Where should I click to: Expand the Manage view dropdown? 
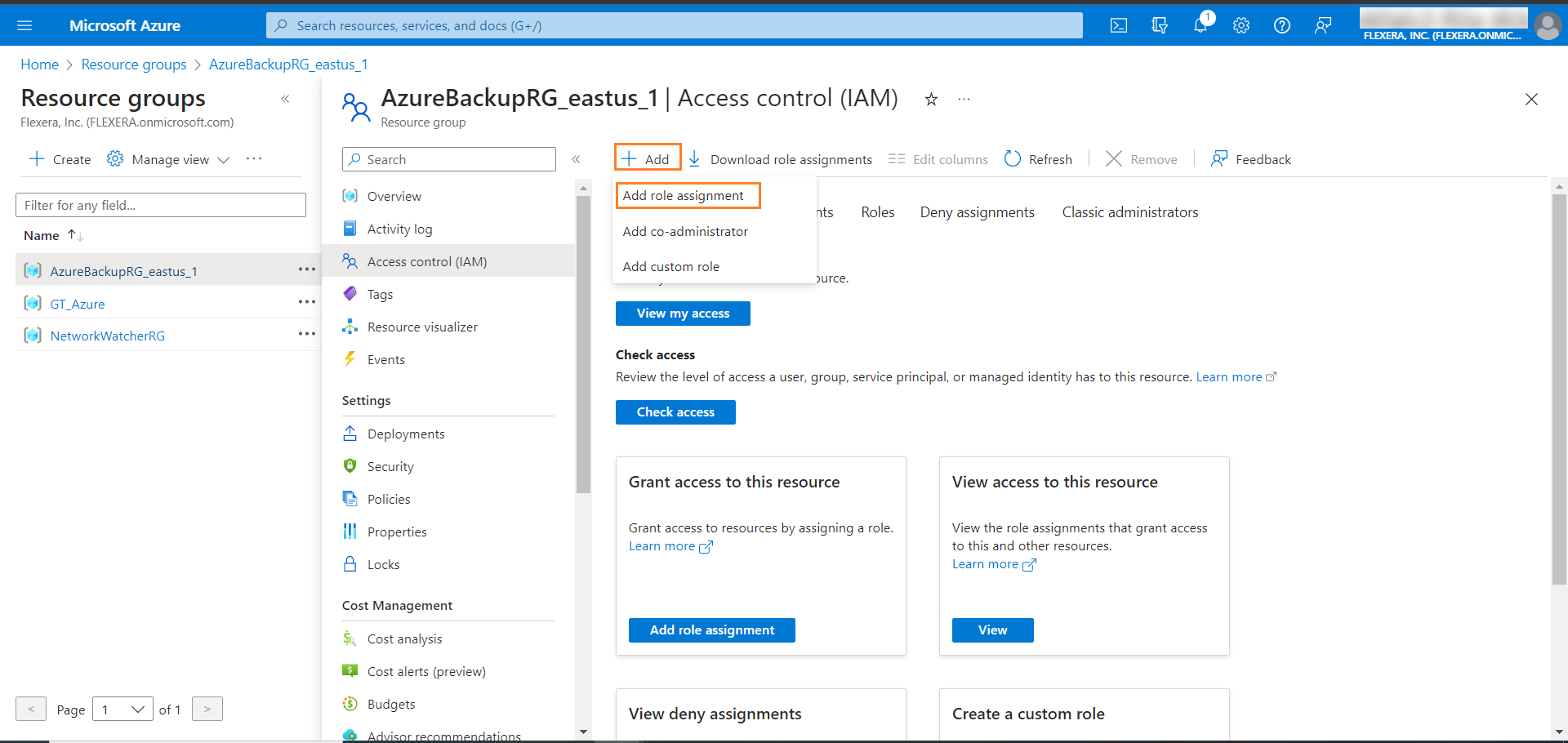pyautogui.click(x=169, y=159)
